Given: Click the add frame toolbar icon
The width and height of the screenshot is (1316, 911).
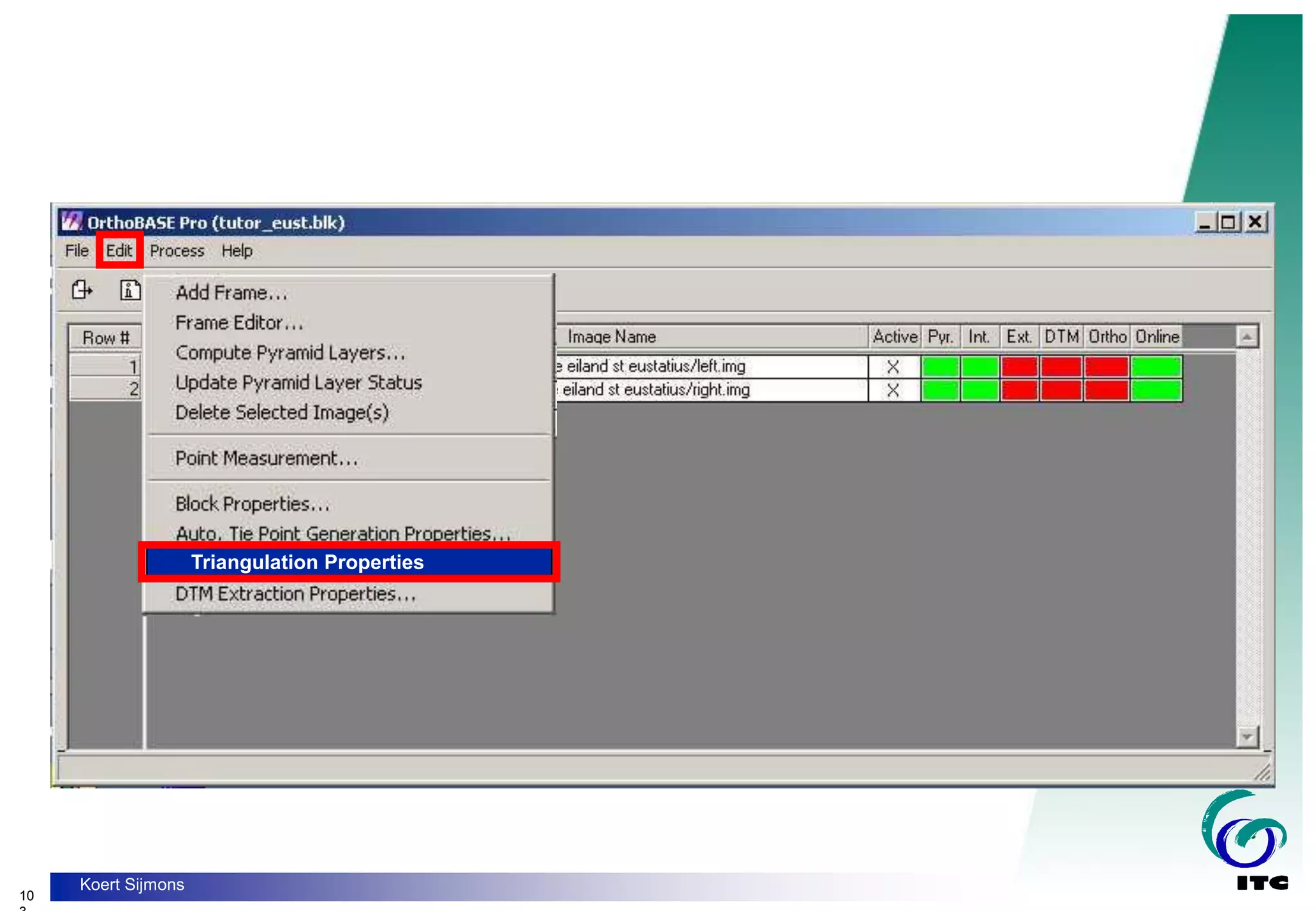Looking at the screenshot, I should 82,290.
